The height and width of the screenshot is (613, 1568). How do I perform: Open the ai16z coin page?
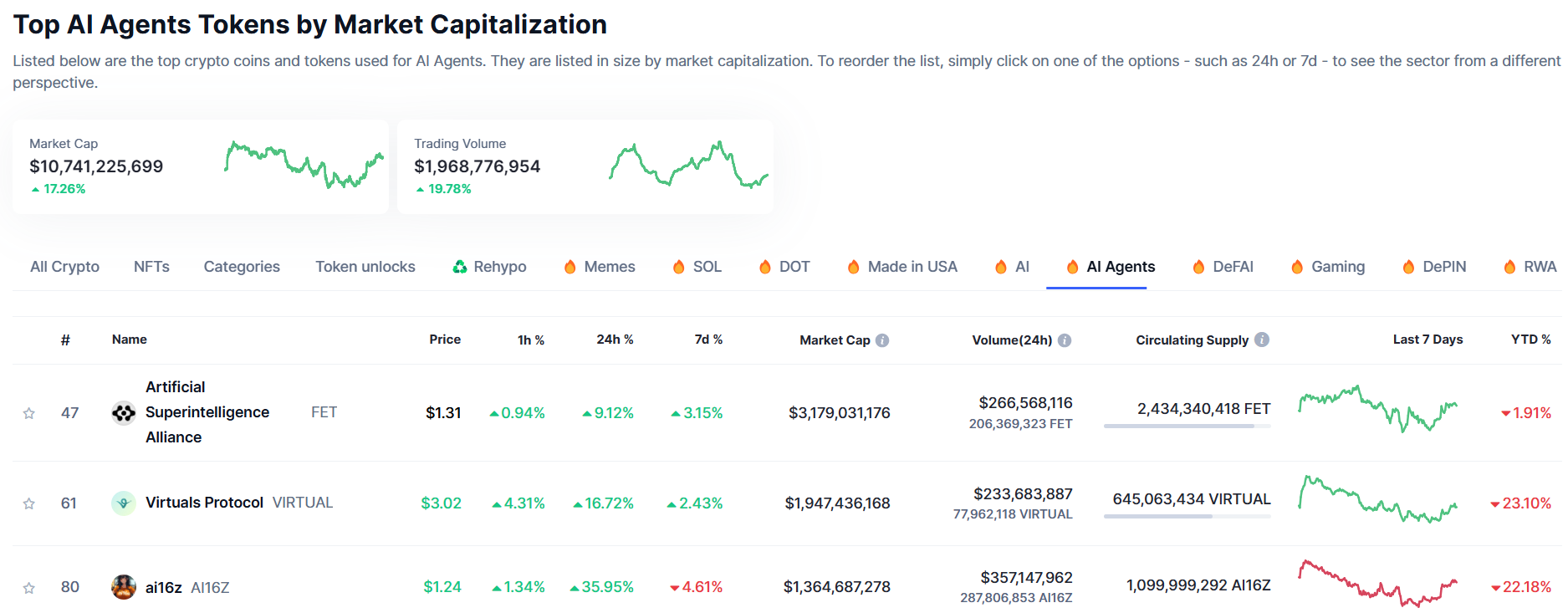[x=164, y=588]
